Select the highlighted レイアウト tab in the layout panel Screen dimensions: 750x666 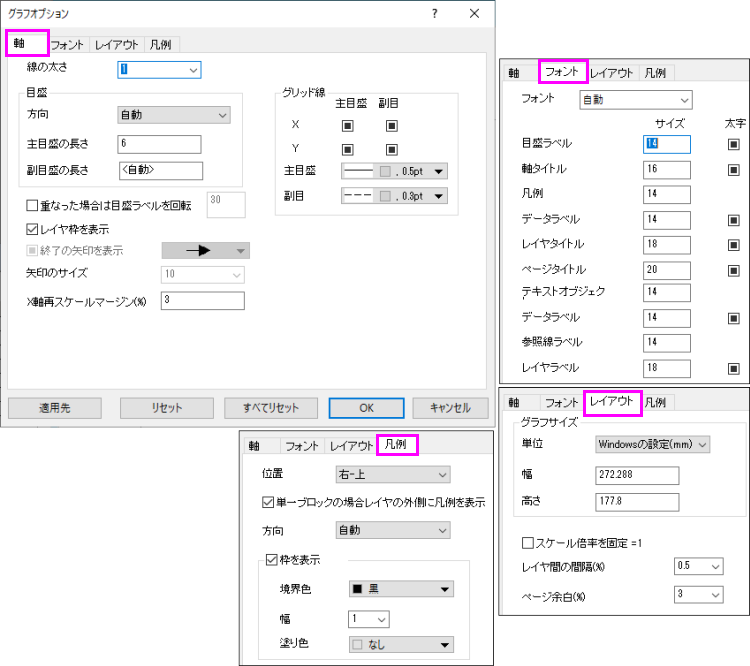pos(612,402)
